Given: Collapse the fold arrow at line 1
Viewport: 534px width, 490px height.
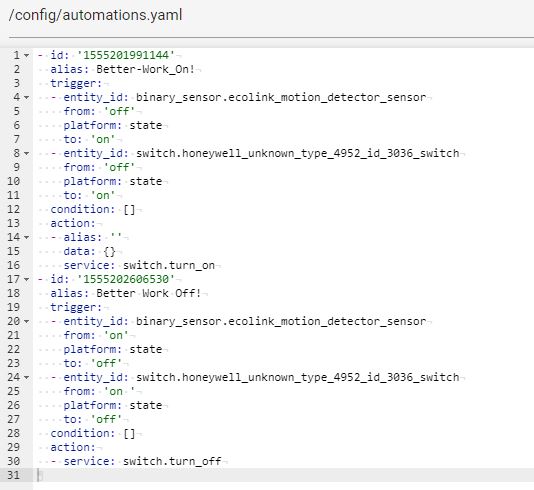Looking at the screenshot, I should click(27, 56).
